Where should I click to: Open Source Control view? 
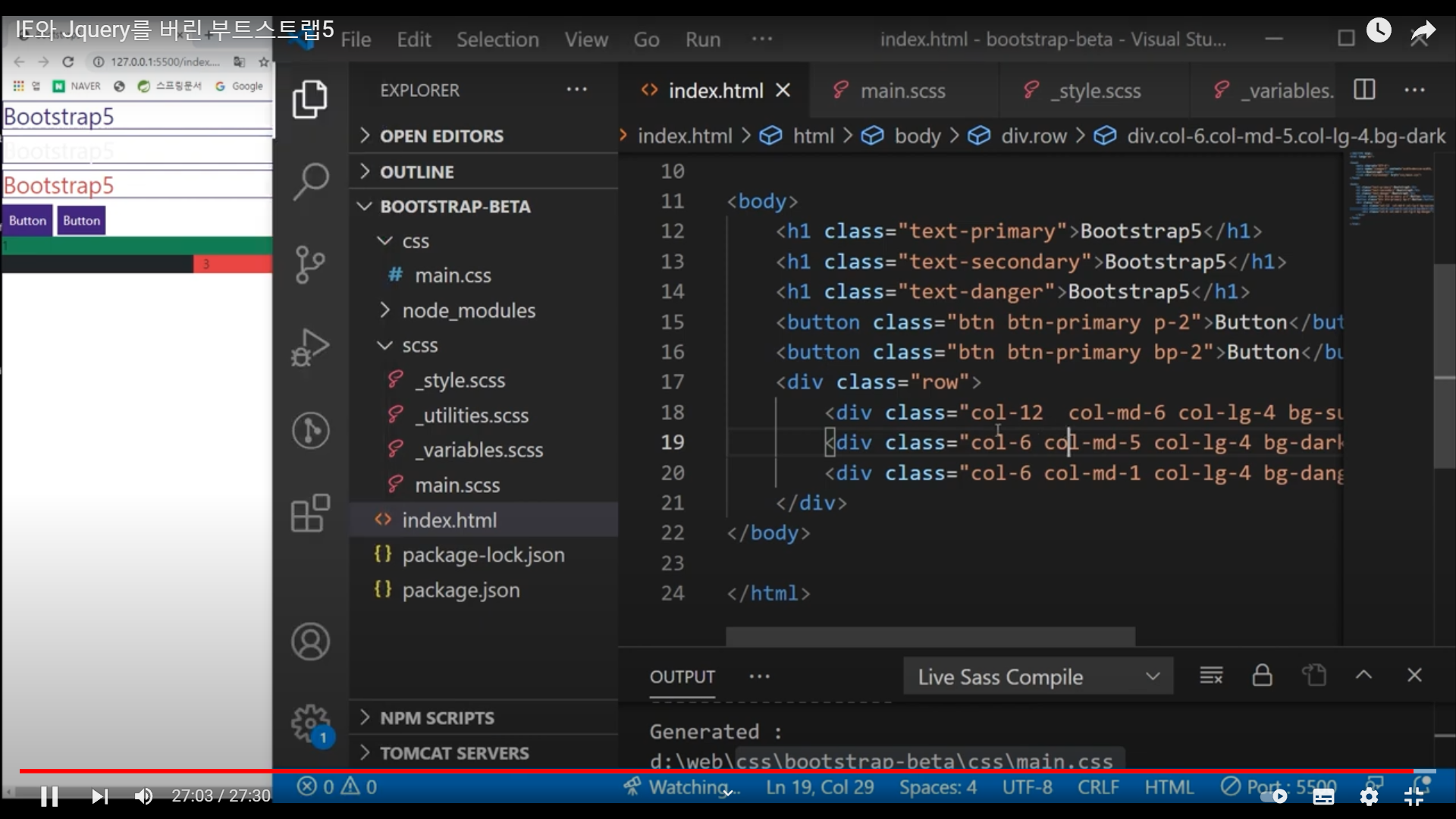[x=310, y=265]
